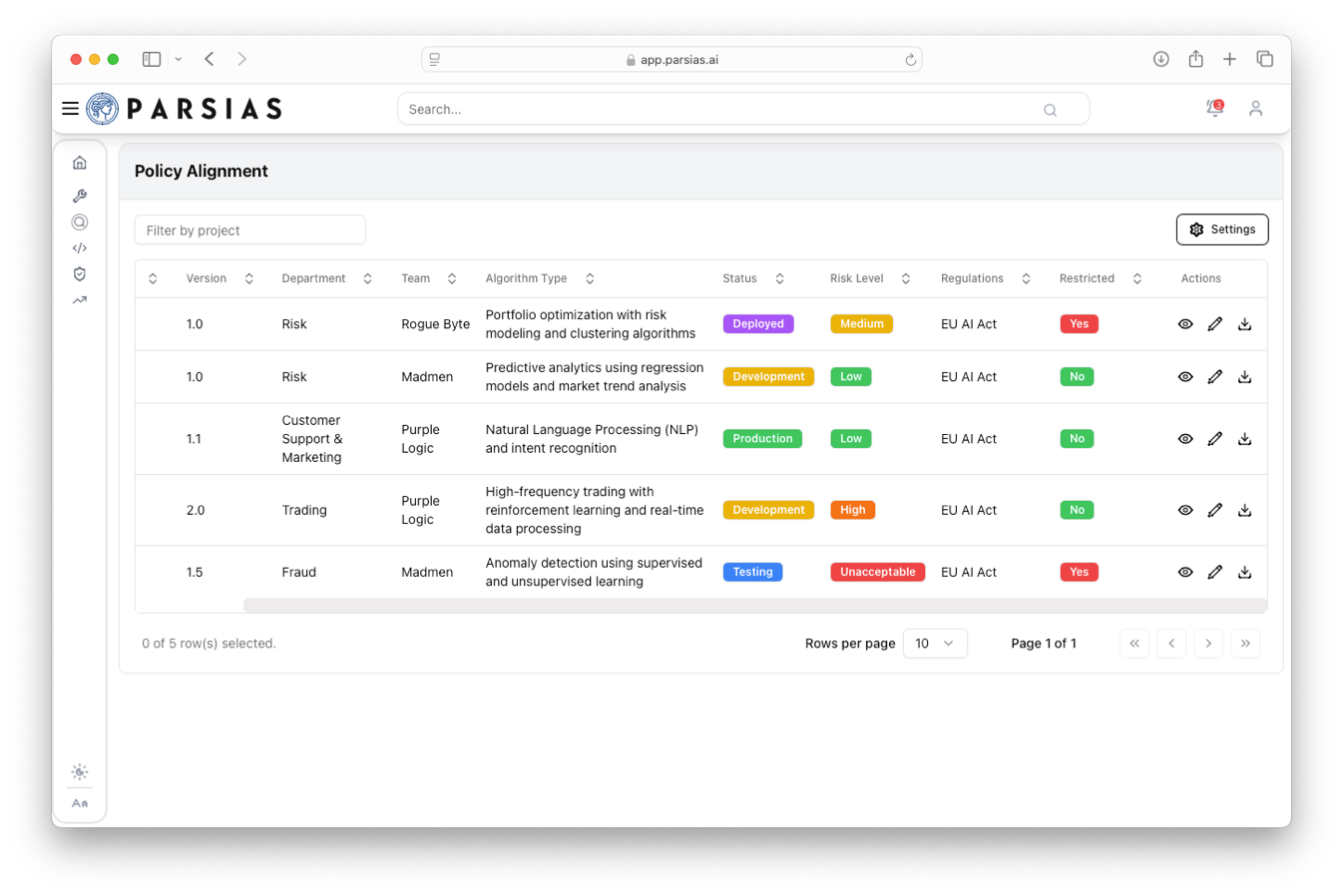Viewport: 1343px width, 896px height.
Task: Open the hamburger menu next to the logo
Action: (70, 109)
